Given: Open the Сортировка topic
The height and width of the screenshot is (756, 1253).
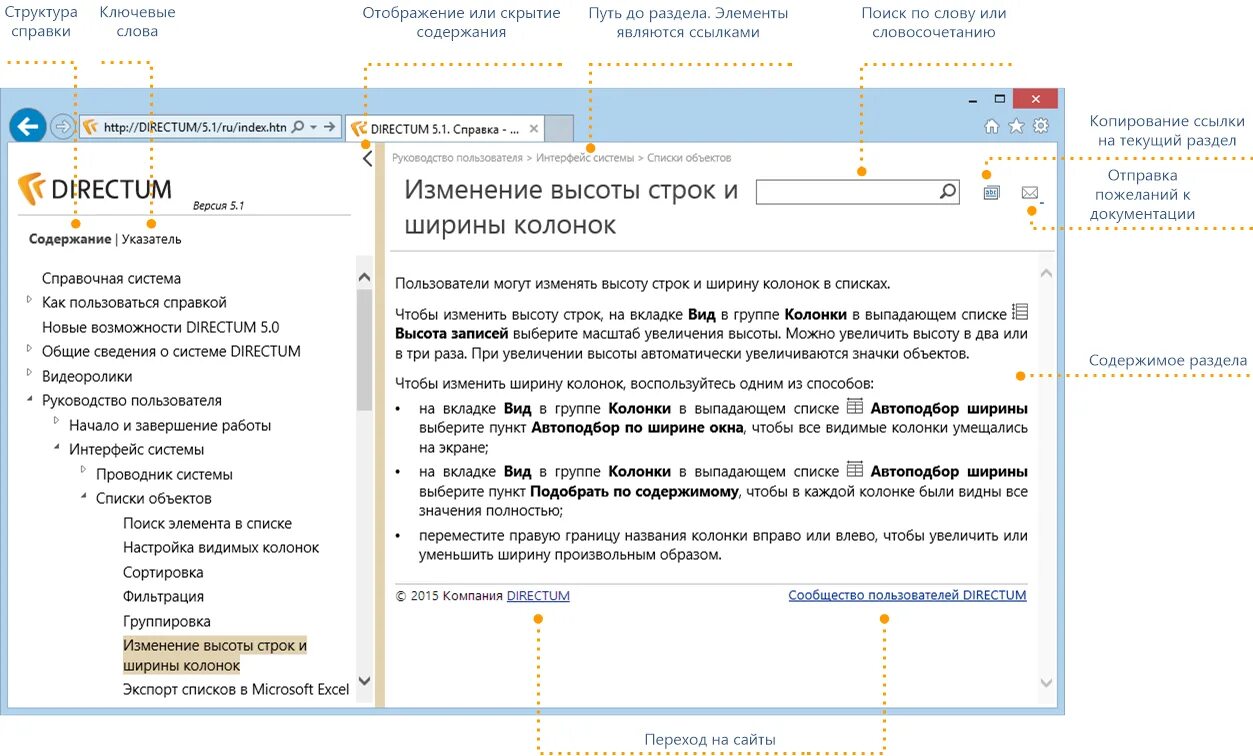Looking at the screenshot, I should (163, 572).
